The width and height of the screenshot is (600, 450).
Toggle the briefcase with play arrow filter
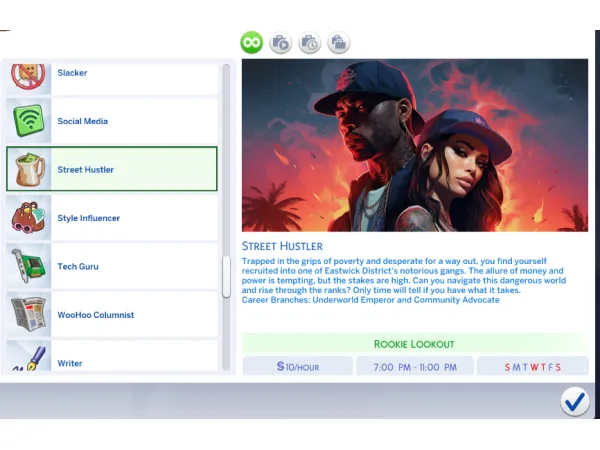click(280, 43)
